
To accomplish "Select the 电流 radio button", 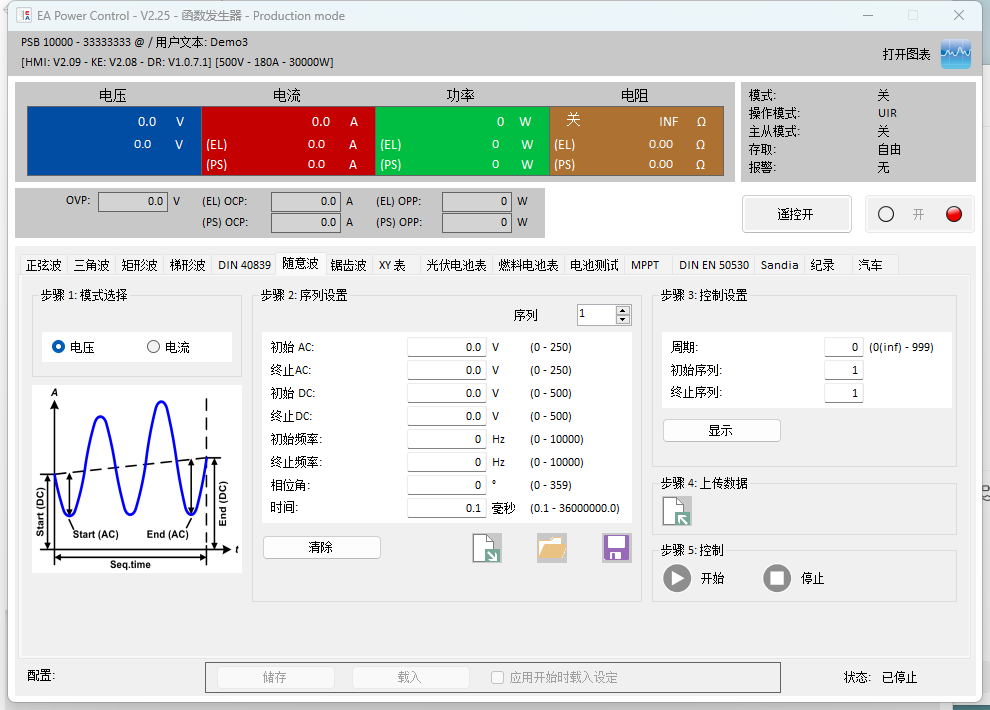I will [153, 346].
